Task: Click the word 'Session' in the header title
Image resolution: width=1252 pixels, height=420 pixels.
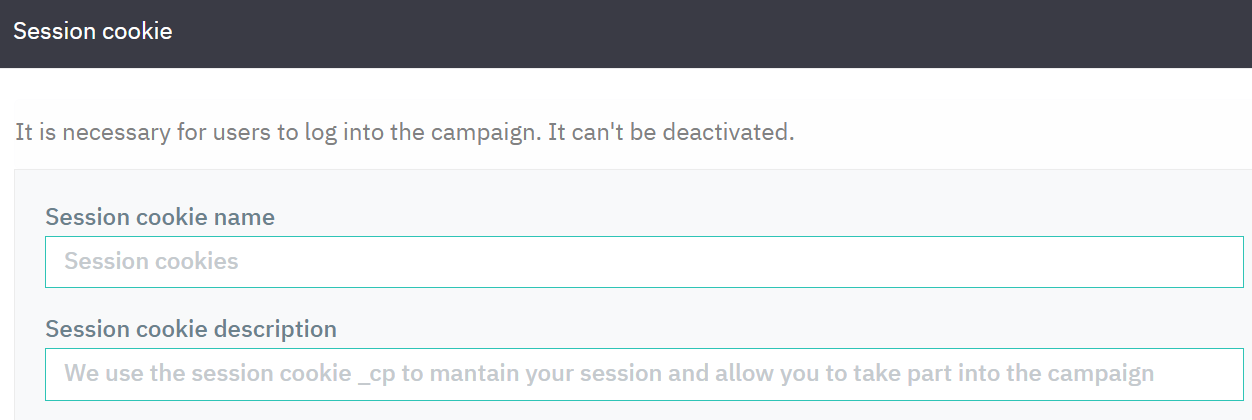Action: [x=51, y=31]
